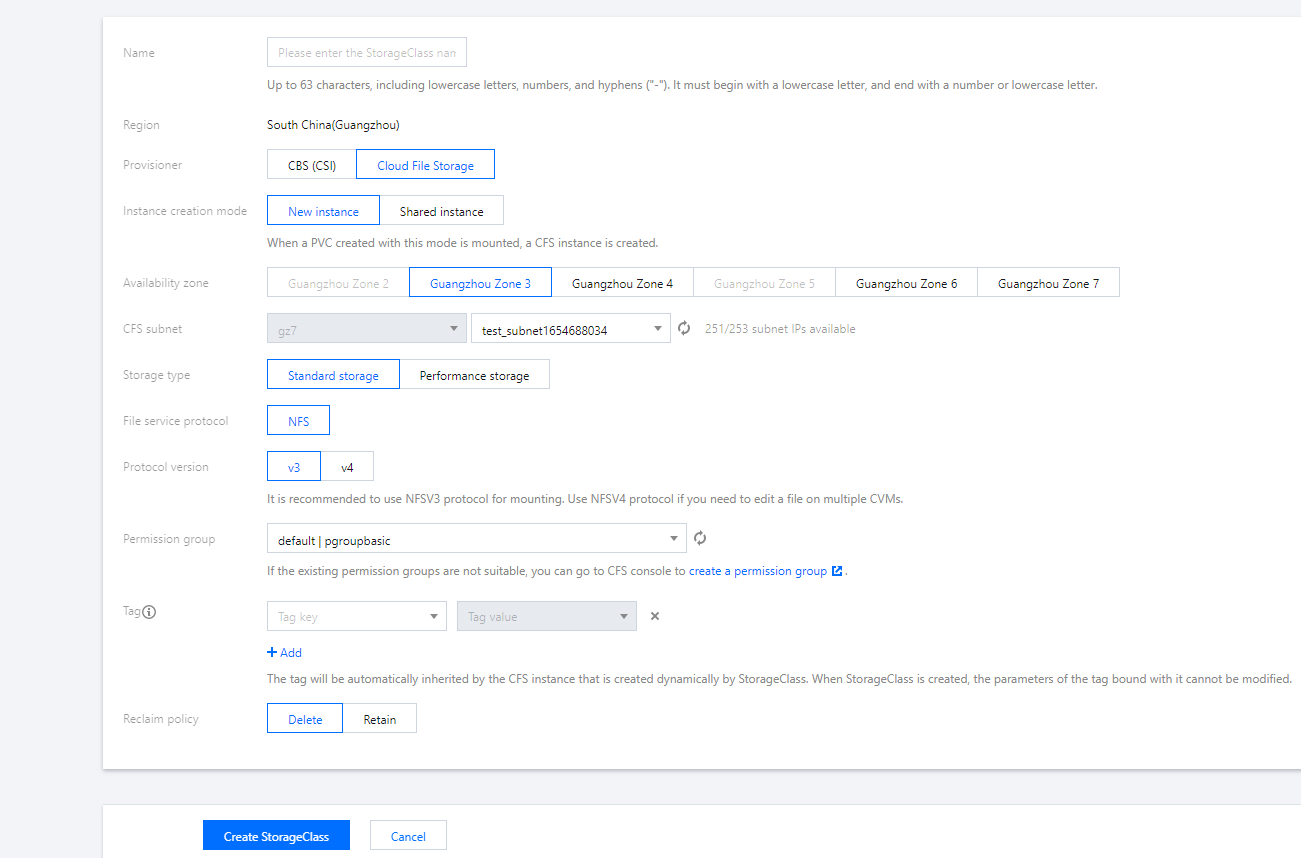Click the Reclaim policy label
Viewport: 1301px width, 858px height.
(x=161, y=719)
